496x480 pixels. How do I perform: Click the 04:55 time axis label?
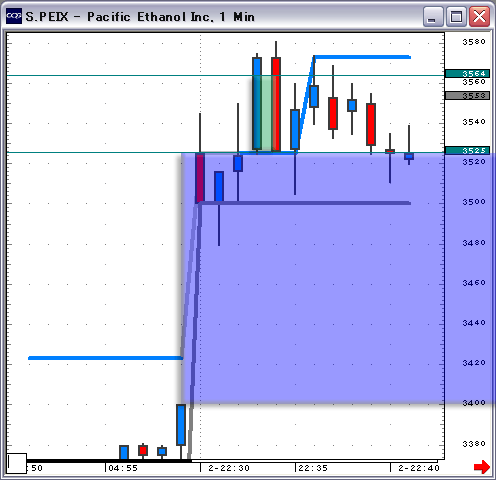coord(123,468)
